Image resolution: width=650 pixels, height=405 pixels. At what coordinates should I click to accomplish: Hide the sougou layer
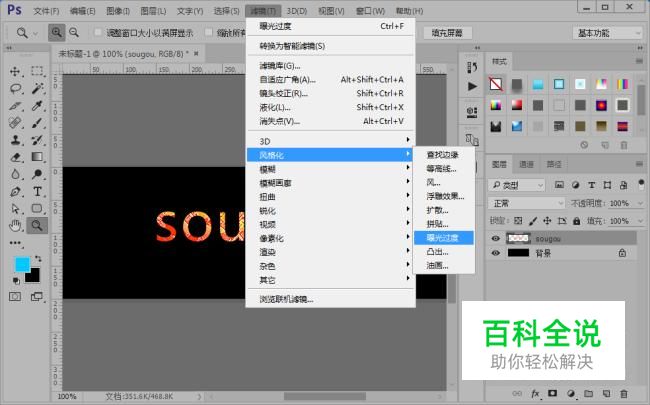click(x=495, y=238)
